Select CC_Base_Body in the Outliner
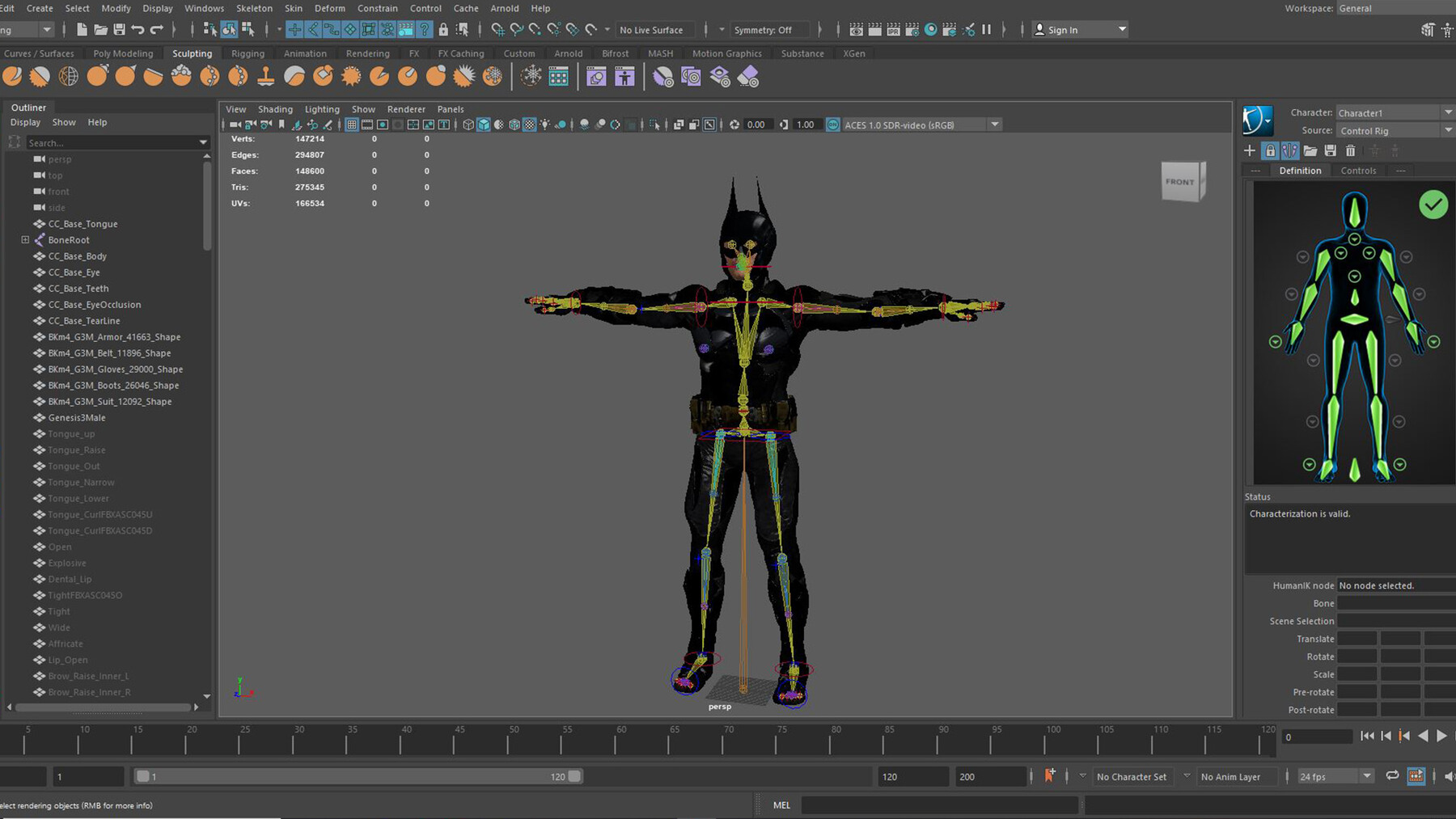Viewport: 1456px width, 819px height. 77,256
